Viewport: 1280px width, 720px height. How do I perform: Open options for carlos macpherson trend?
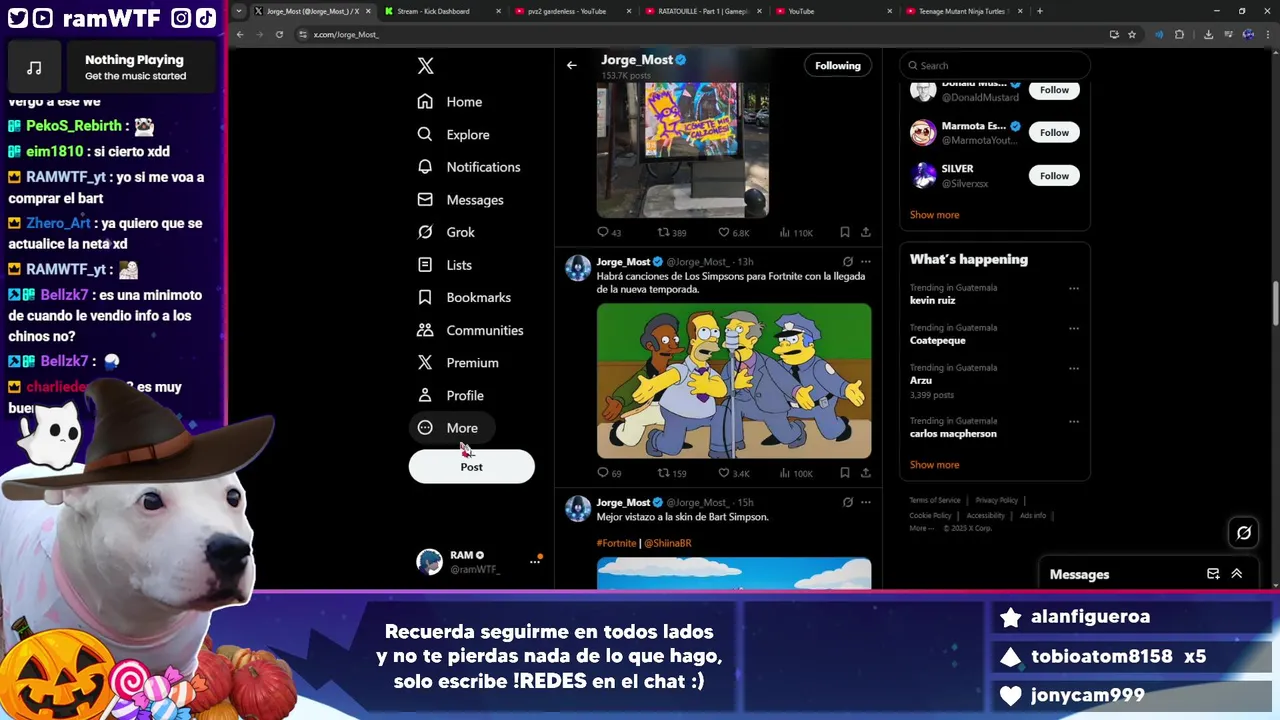coord(1073,422)
